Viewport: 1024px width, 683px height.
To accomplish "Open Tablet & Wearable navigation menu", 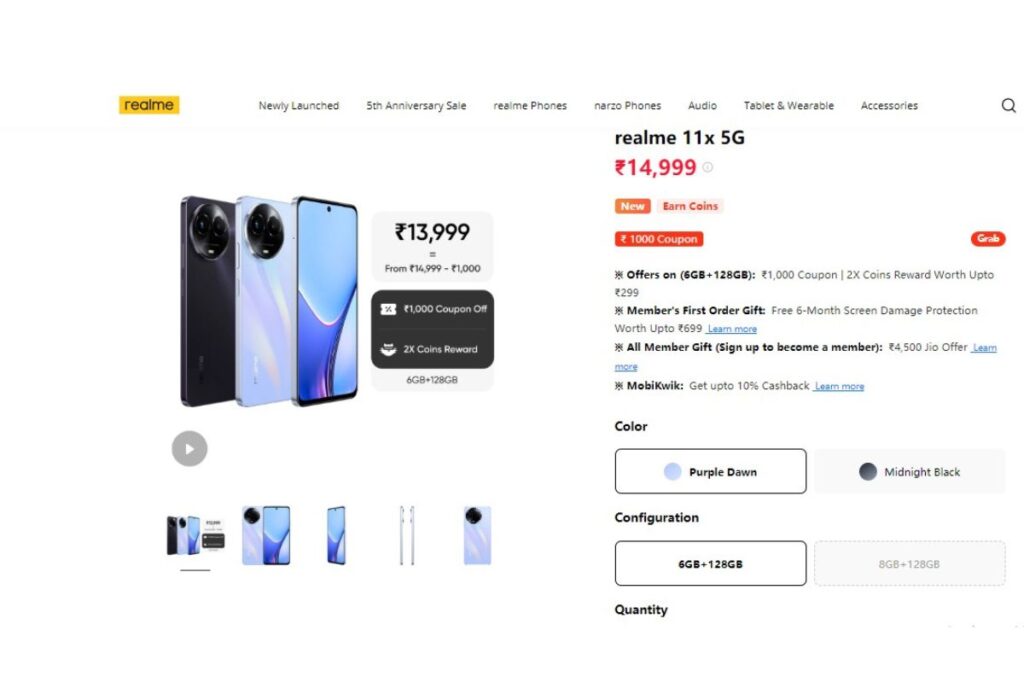I will click(788, 106).
